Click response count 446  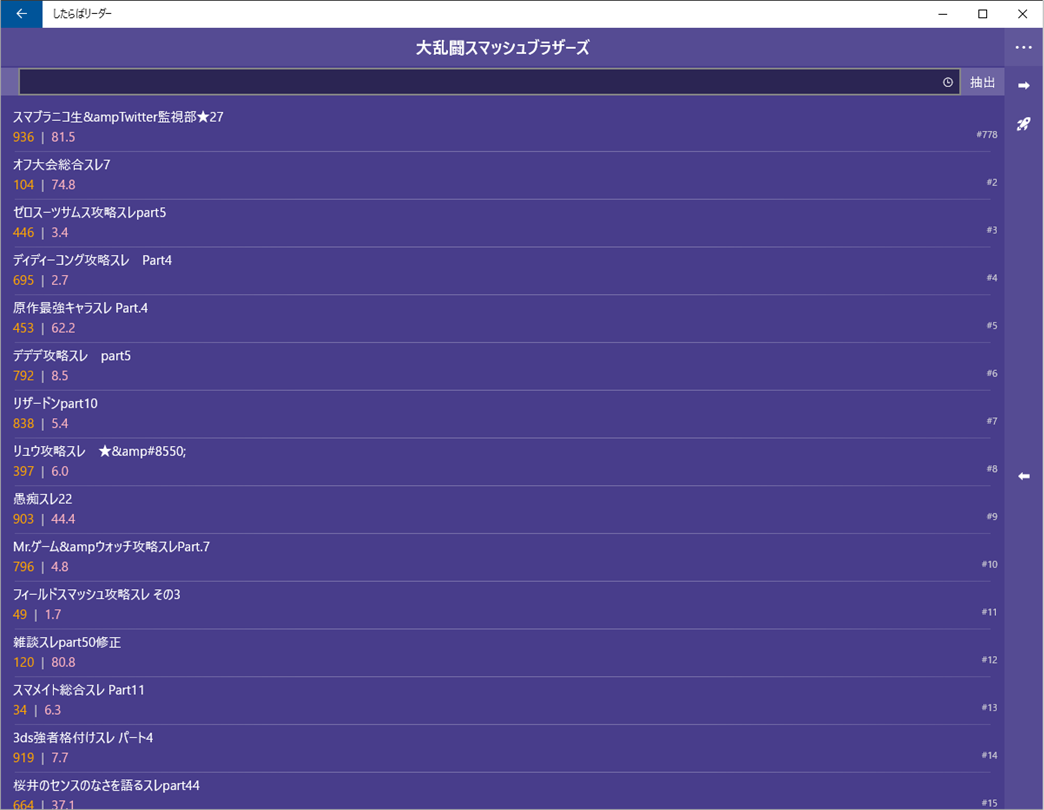(23, 233)
